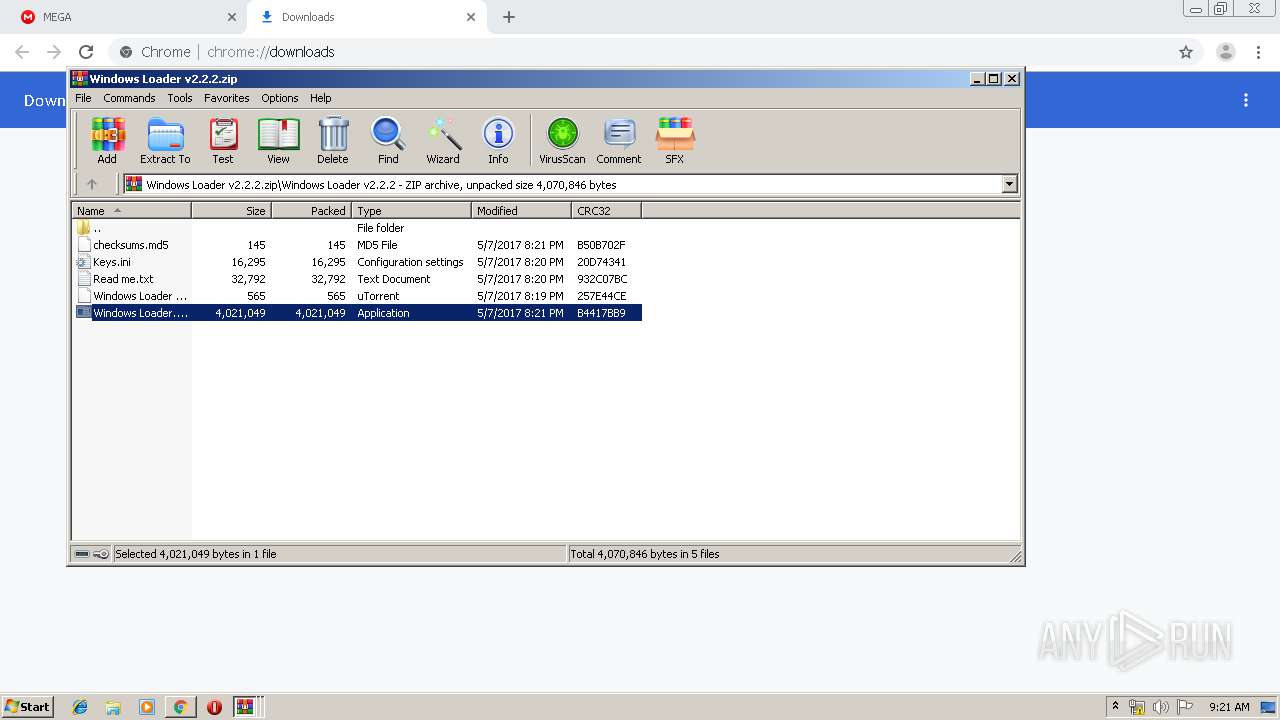The width and height of the screenshot is (1280, 720).
Task: Show hidden tray icons arrow
Action: 1115,706
